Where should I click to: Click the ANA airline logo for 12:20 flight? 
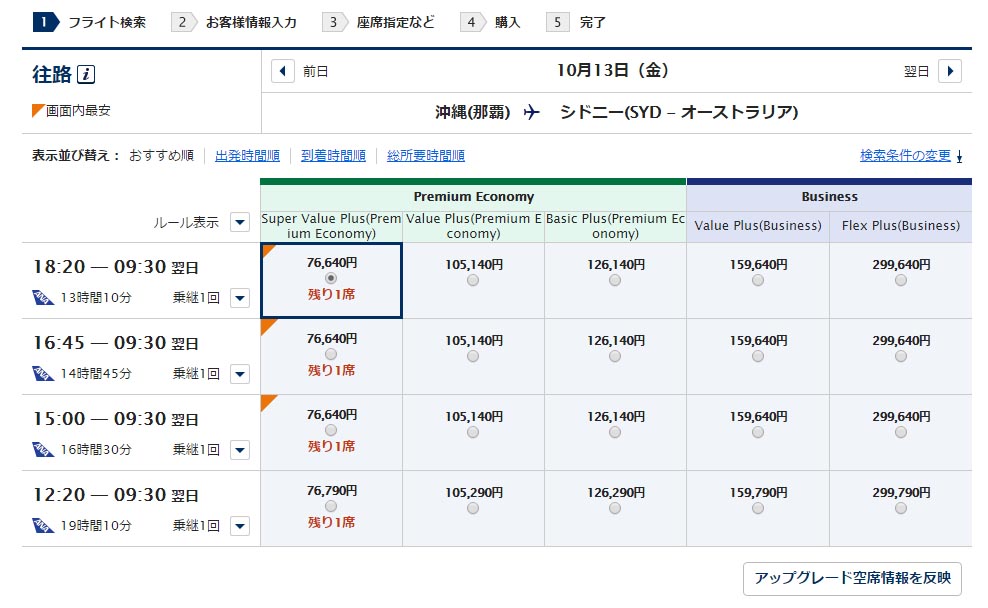point(43,525)
